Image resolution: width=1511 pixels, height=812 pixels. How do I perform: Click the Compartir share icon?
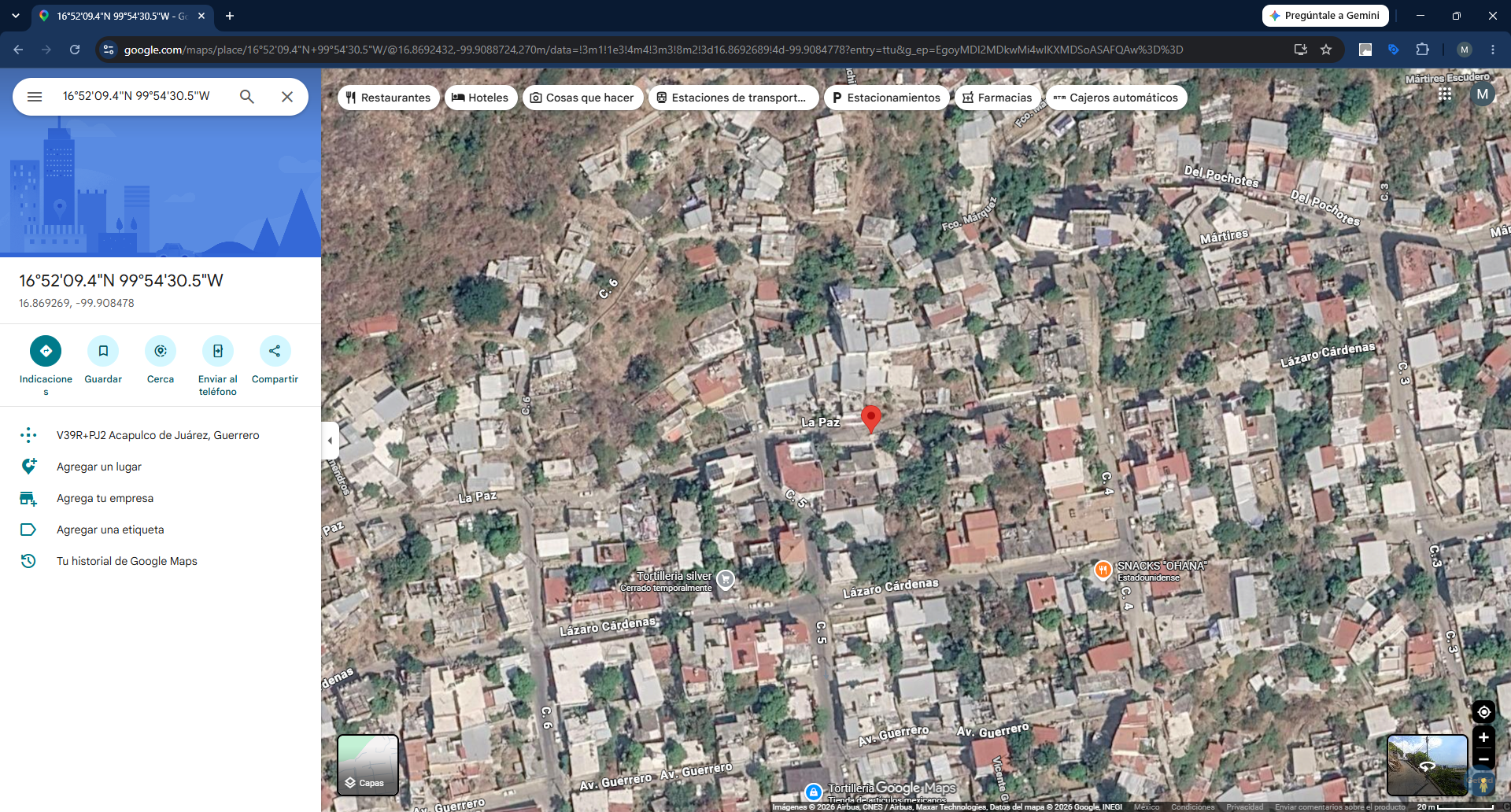tap(275, 351)
